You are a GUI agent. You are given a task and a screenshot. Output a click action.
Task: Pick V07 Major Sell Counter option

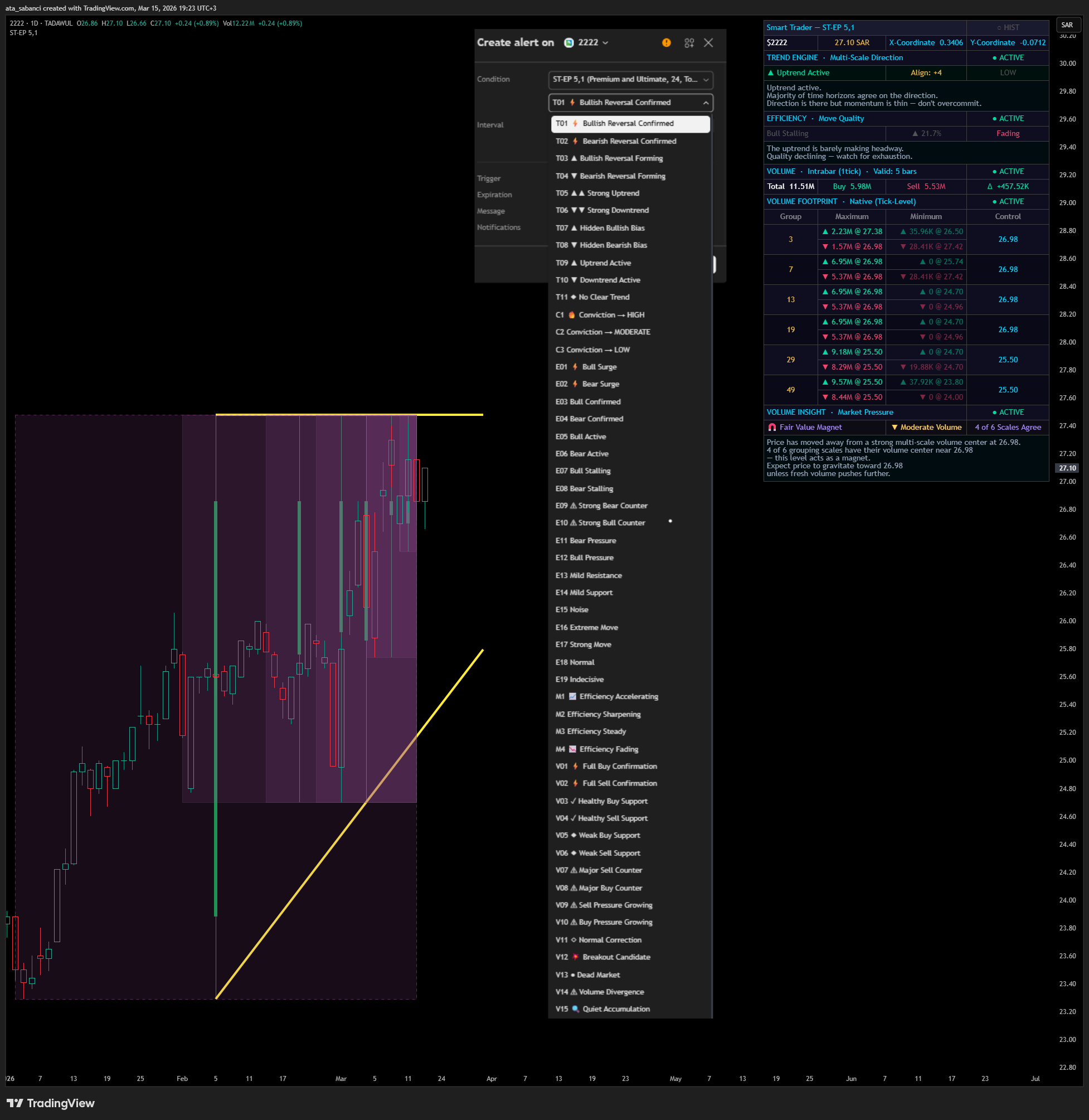point(630,871)
